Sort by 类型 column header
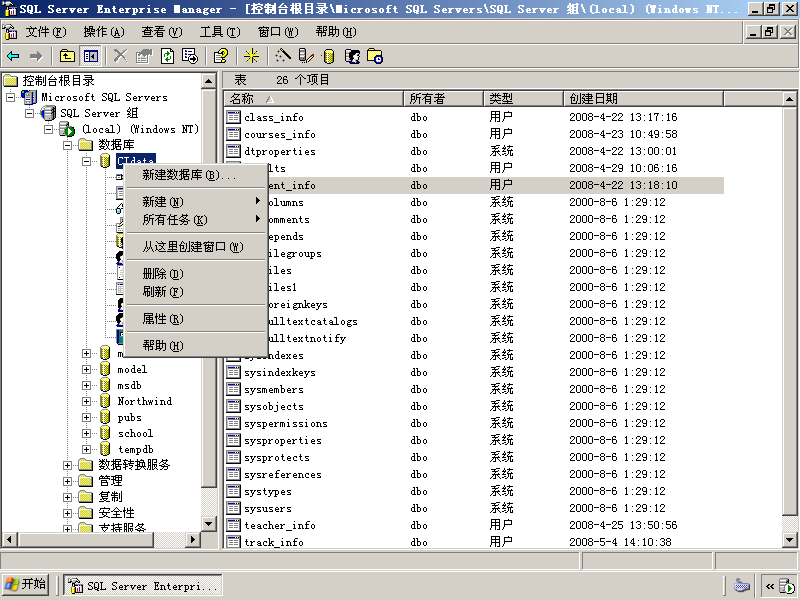Viewport: 800px width, 600px height. coord(523,98)
